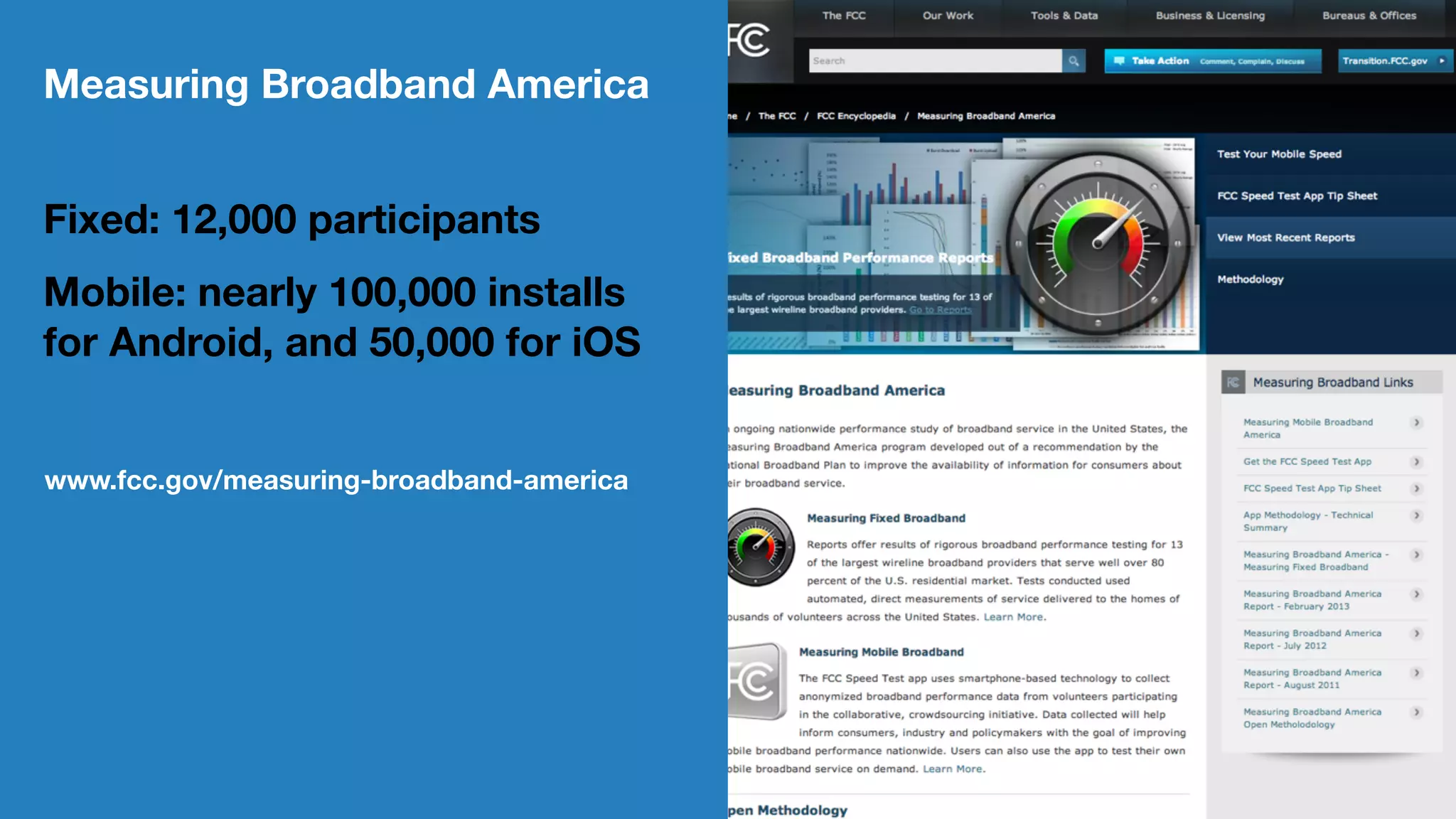Expand chevron next to Get the FCC Speed Test App

coord(1416,462)
